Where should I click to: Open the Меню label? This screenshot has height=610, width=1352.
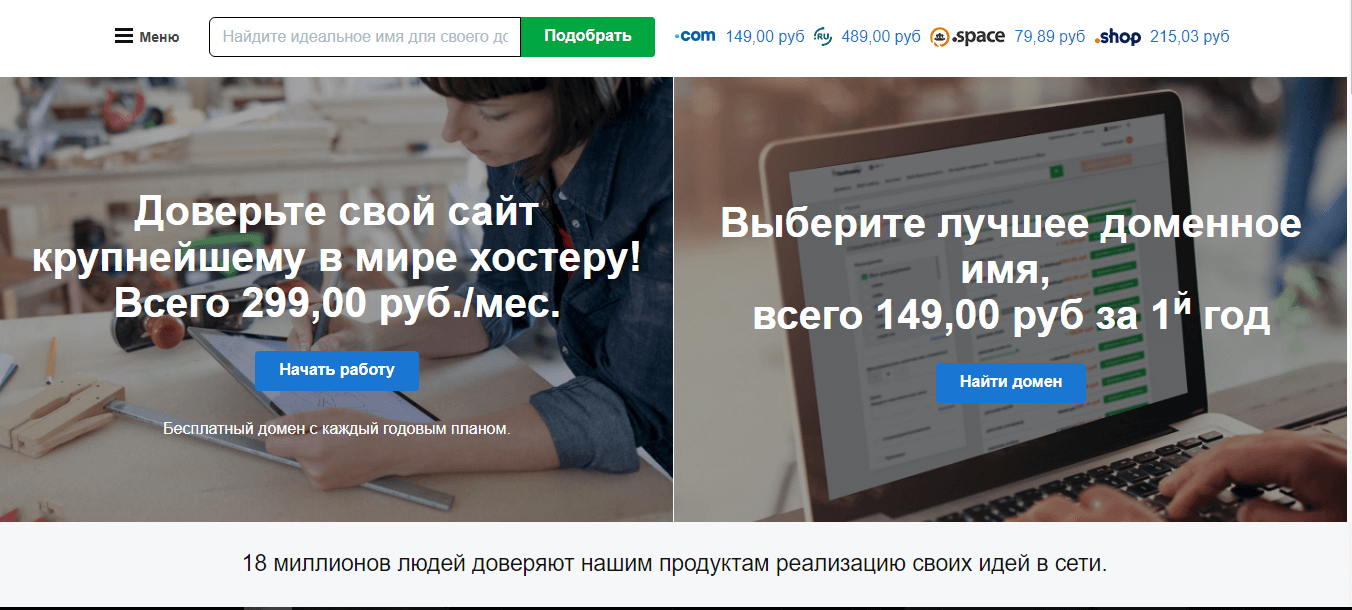pyautogui.click(x=159, y=37)
